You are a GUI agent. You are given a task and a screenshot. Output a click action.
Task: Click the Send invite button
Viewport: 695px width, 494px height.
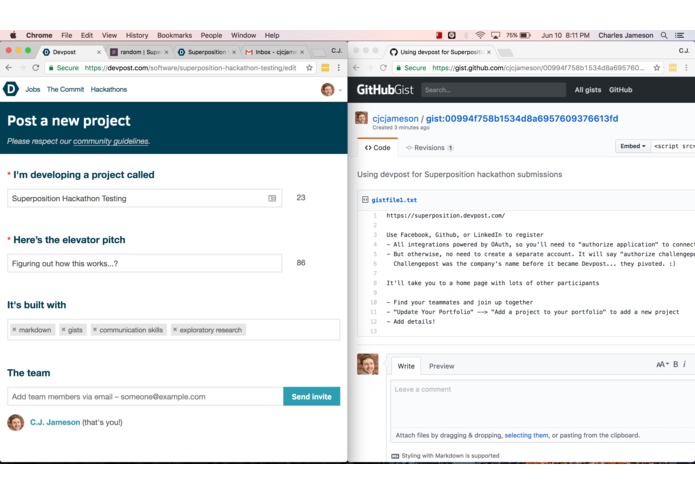(x=312, y=397)
